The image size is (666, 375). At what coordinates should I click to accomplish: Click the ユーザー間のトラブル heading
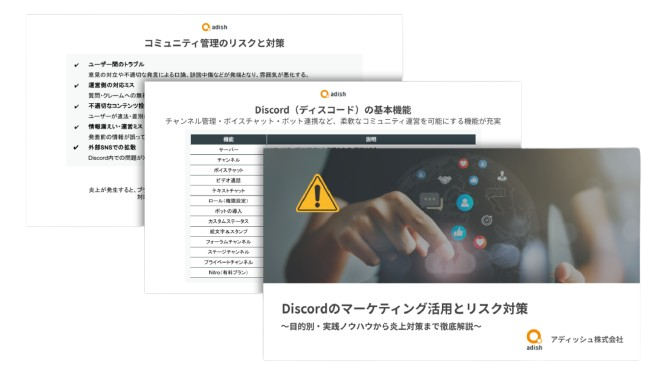(x=116, y=65)
